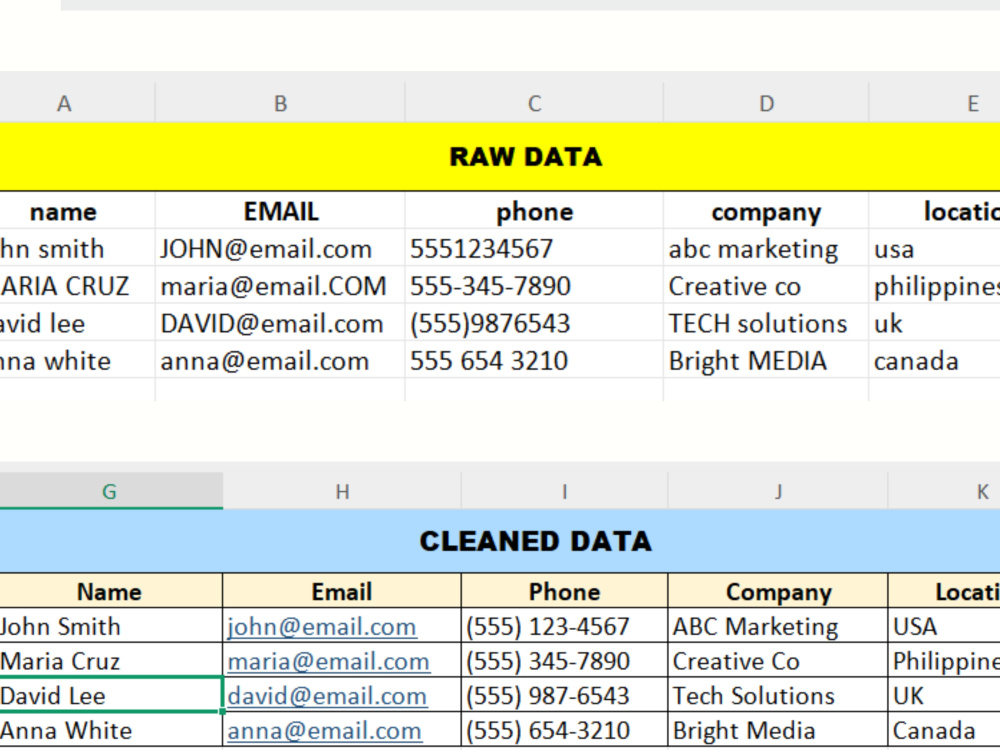1000x750 pixels.
Task: Open the maria@email.com hyperlink
Action: tap(328, 661)
